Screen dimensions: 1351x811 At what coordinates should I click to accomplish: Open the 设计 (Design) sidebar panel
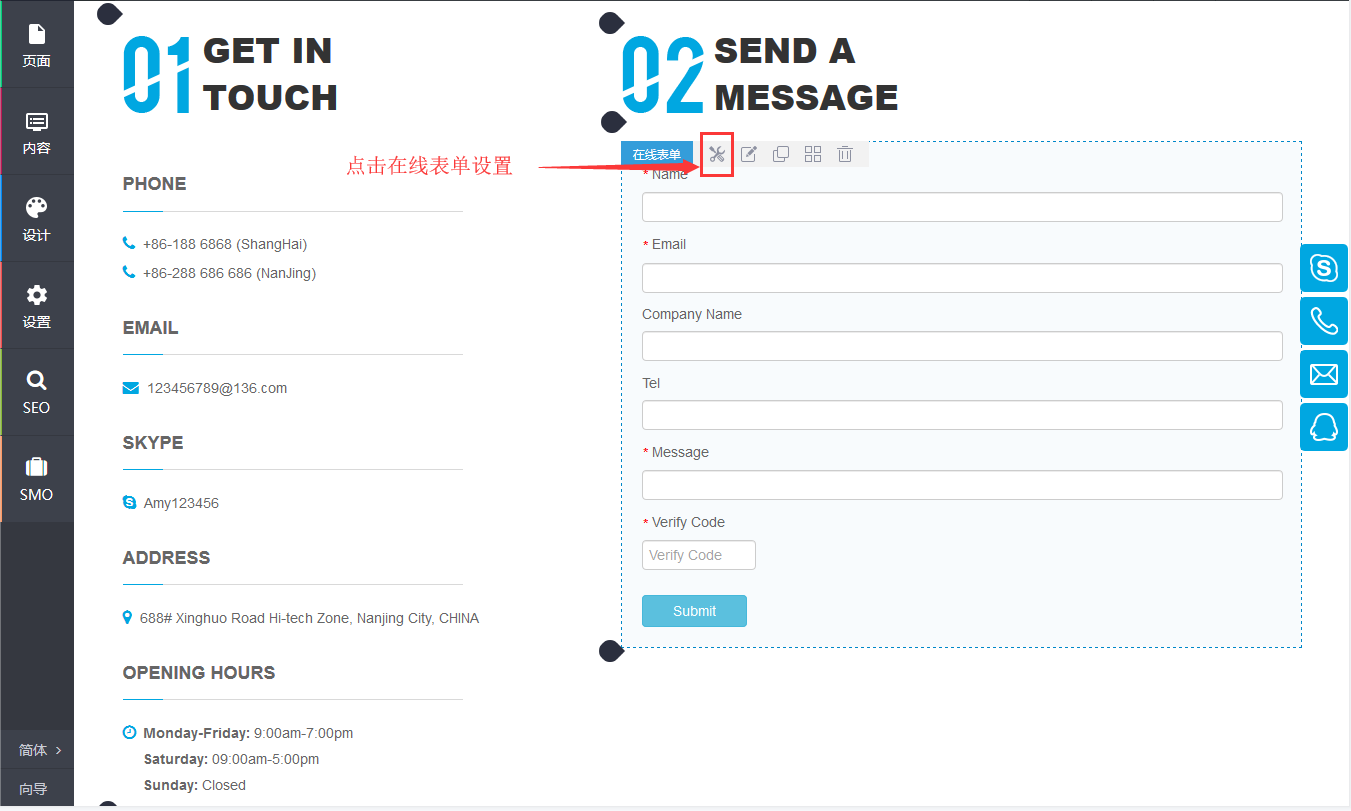(x=37, y=219)
